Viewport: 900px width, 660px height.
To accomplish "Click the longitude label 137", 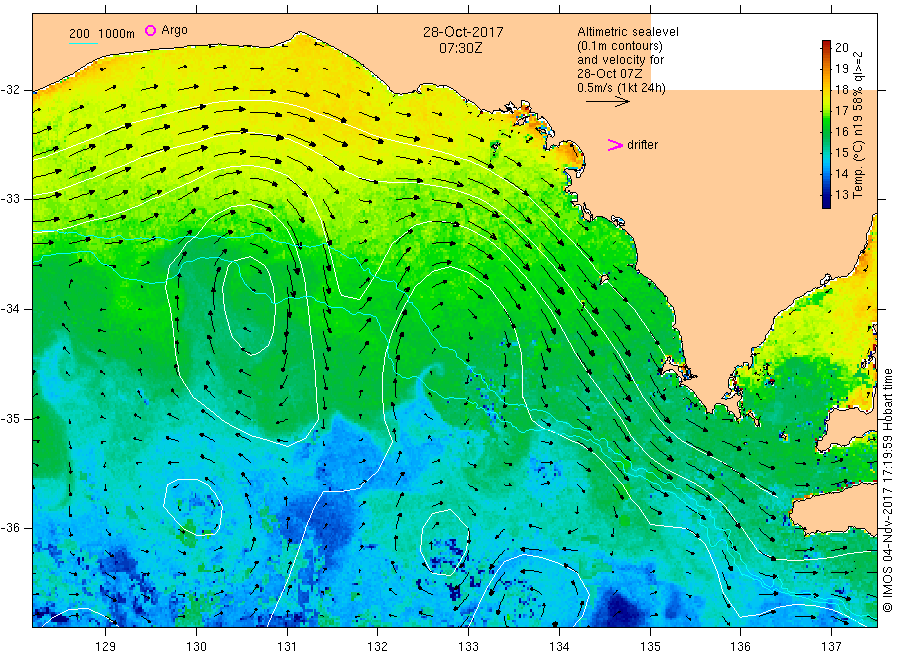I will 831,647.
